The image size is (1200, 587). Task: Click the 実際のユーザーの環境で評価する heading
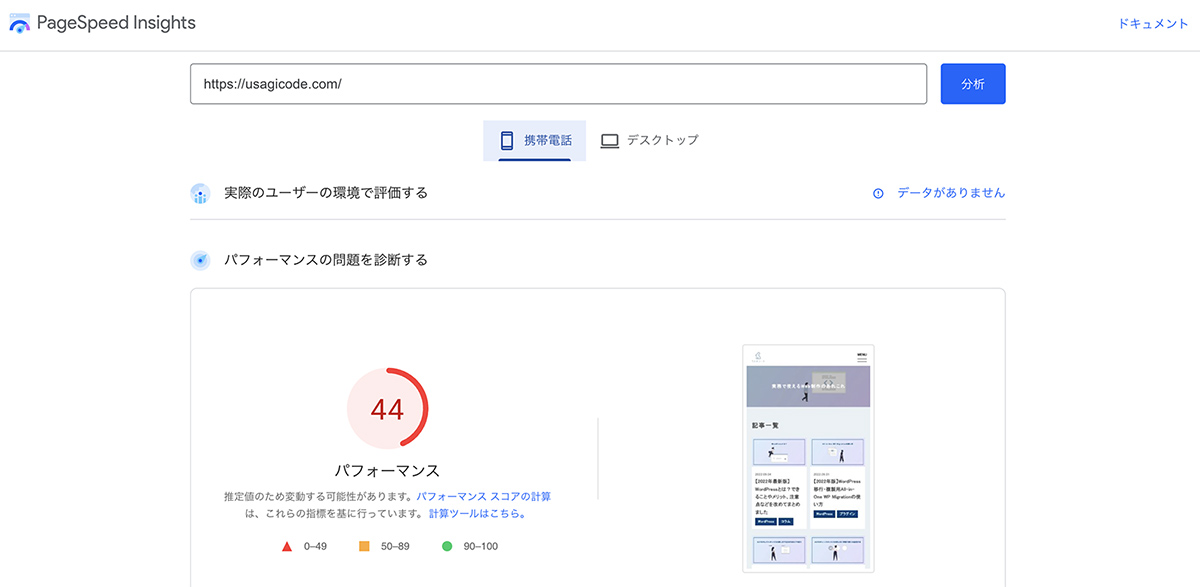point(326,193)
